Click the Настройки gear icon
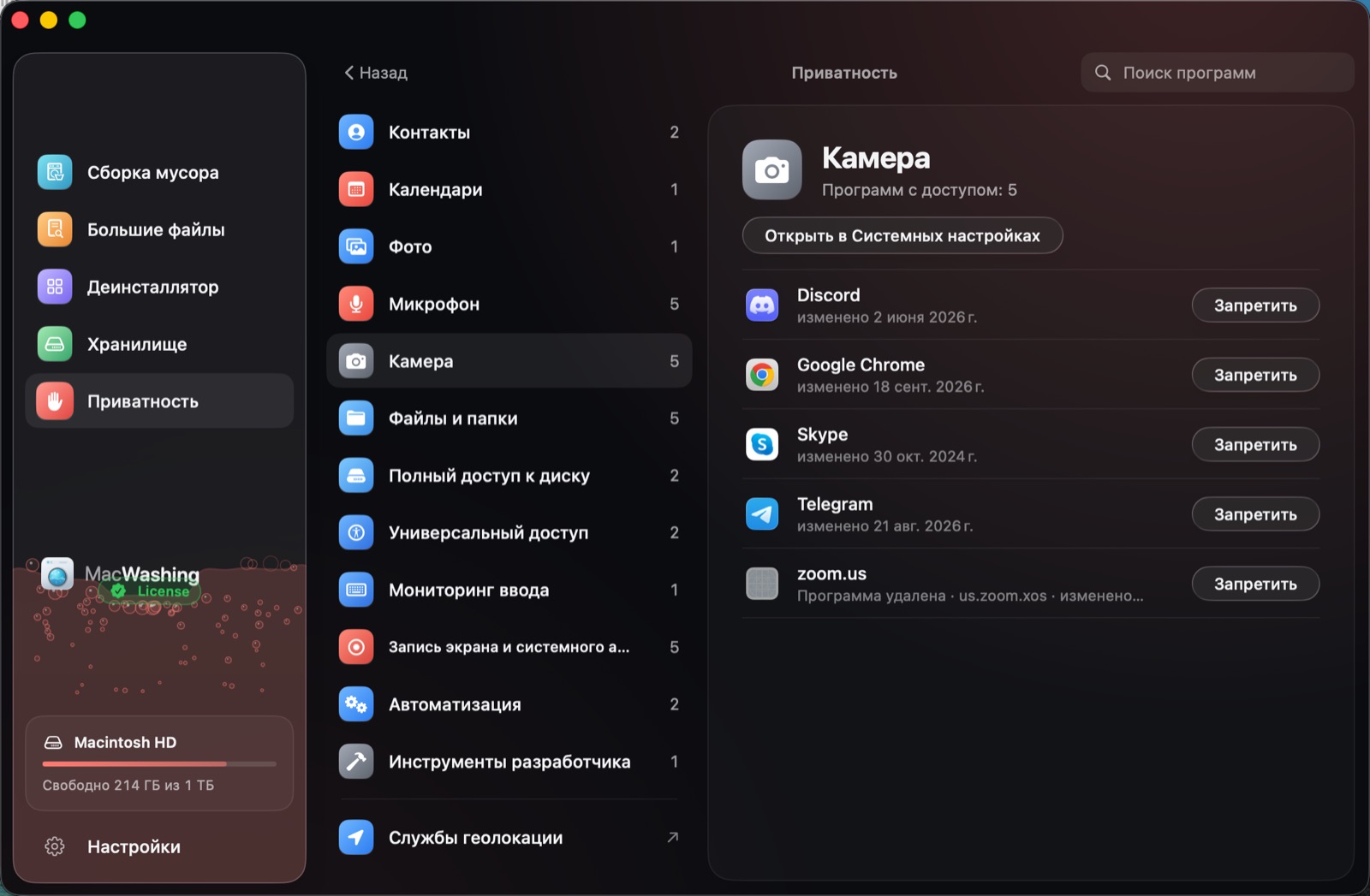This screenshot has height=896, width=1370. (55, 846)
